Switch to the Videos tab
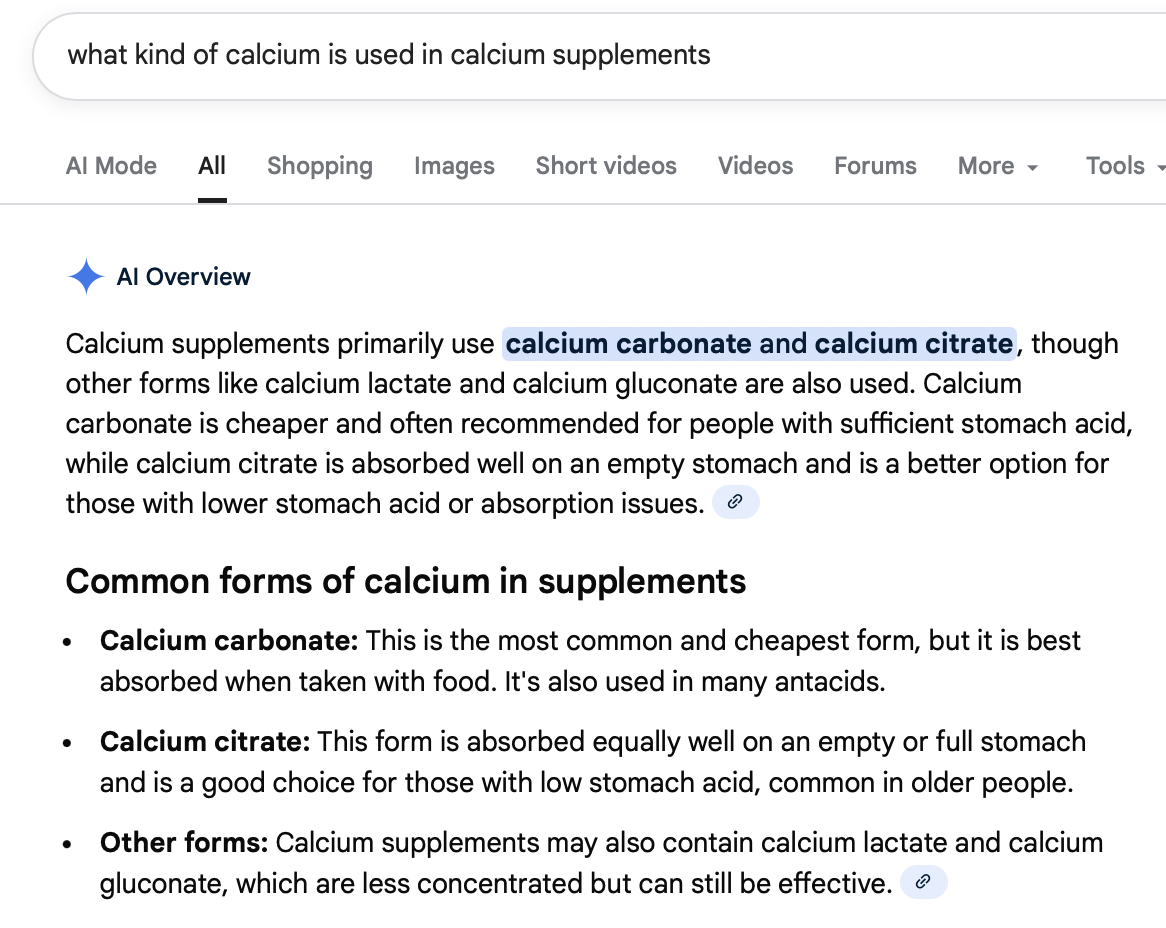 click(x=755, y=166)
